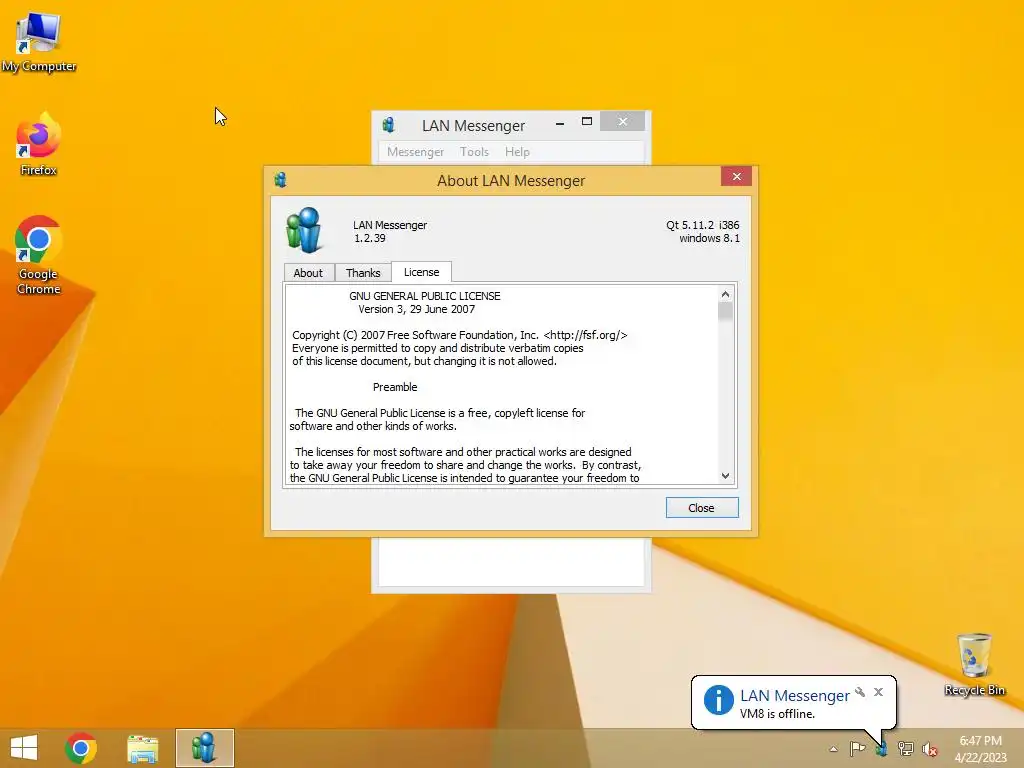Click the 'Preamble' heading text
The image size is (1024, 768).
tap(395, 387)
